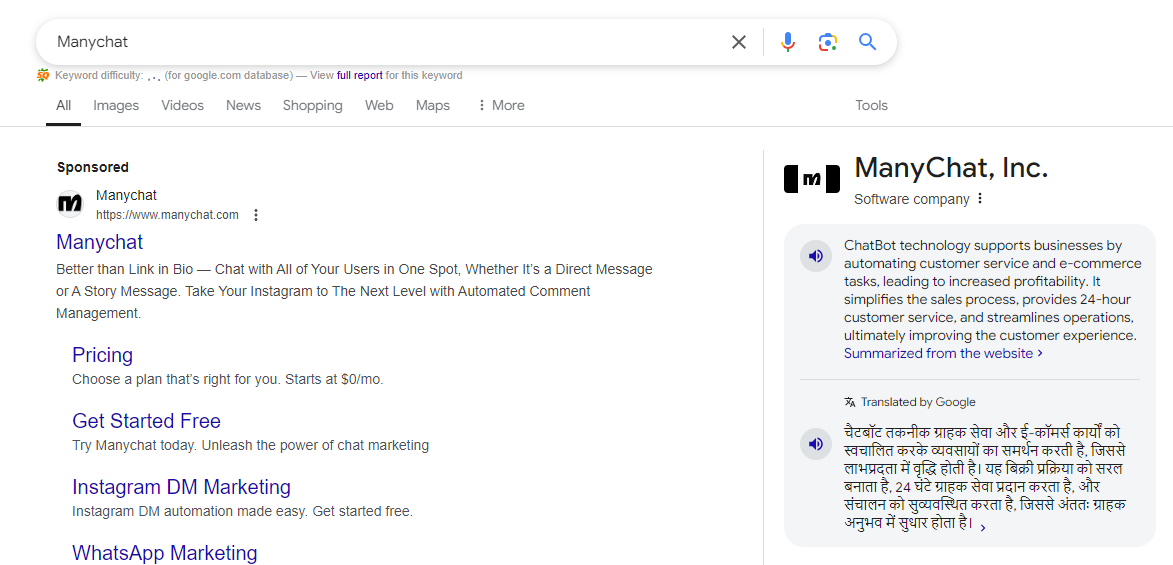
Task: Open the Manychat sponsored headline link
Action: (x=99, y=242)
